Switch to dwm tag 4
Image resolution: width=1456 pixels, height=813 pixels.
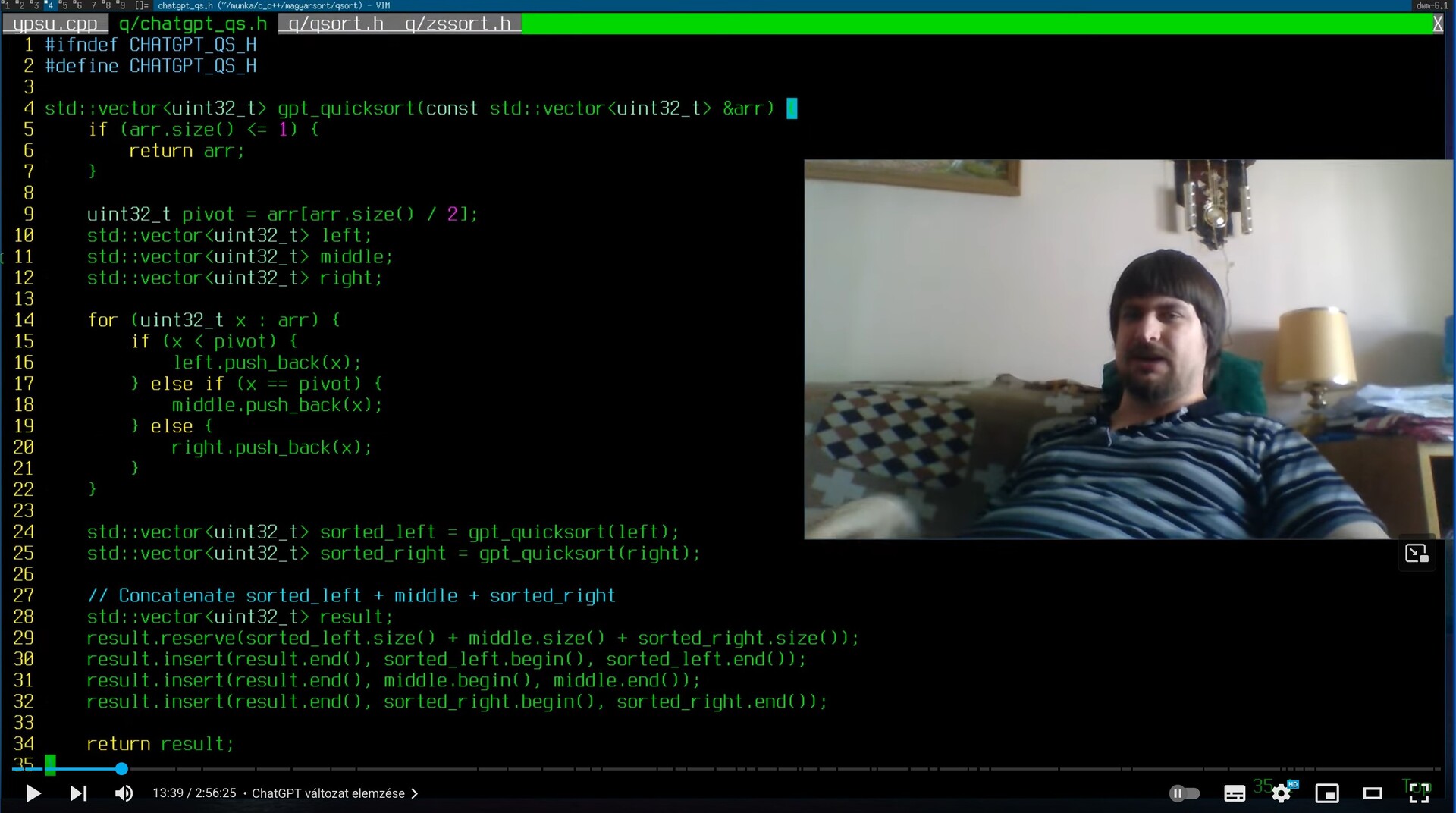click(49, 5)
